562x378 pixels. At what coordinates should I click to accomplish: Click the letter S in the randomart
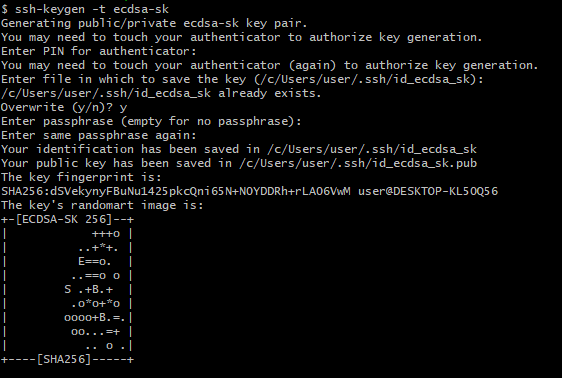(67, 290)
